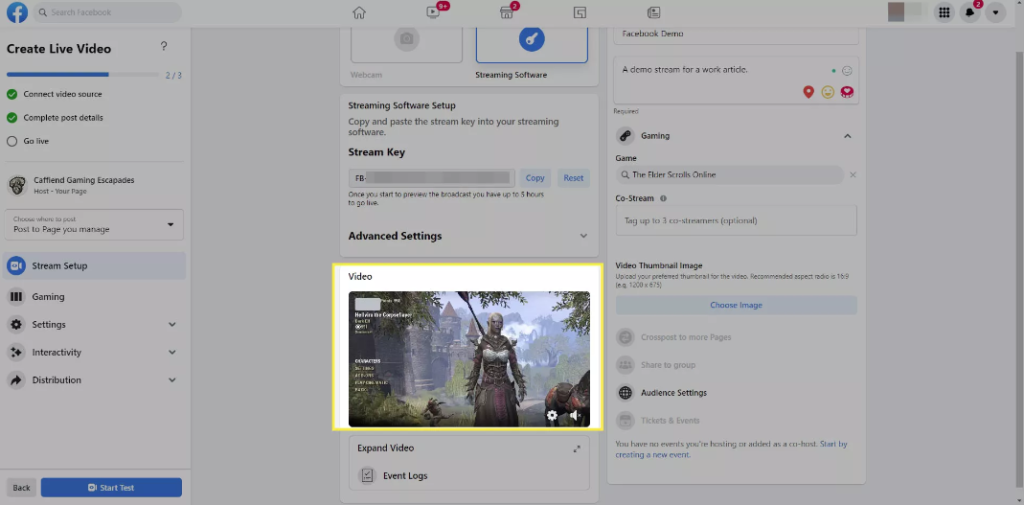The width and height of the screenshot is (1024, 505).
Task: Click the video preview thumbnail
Action: point(469,359)
